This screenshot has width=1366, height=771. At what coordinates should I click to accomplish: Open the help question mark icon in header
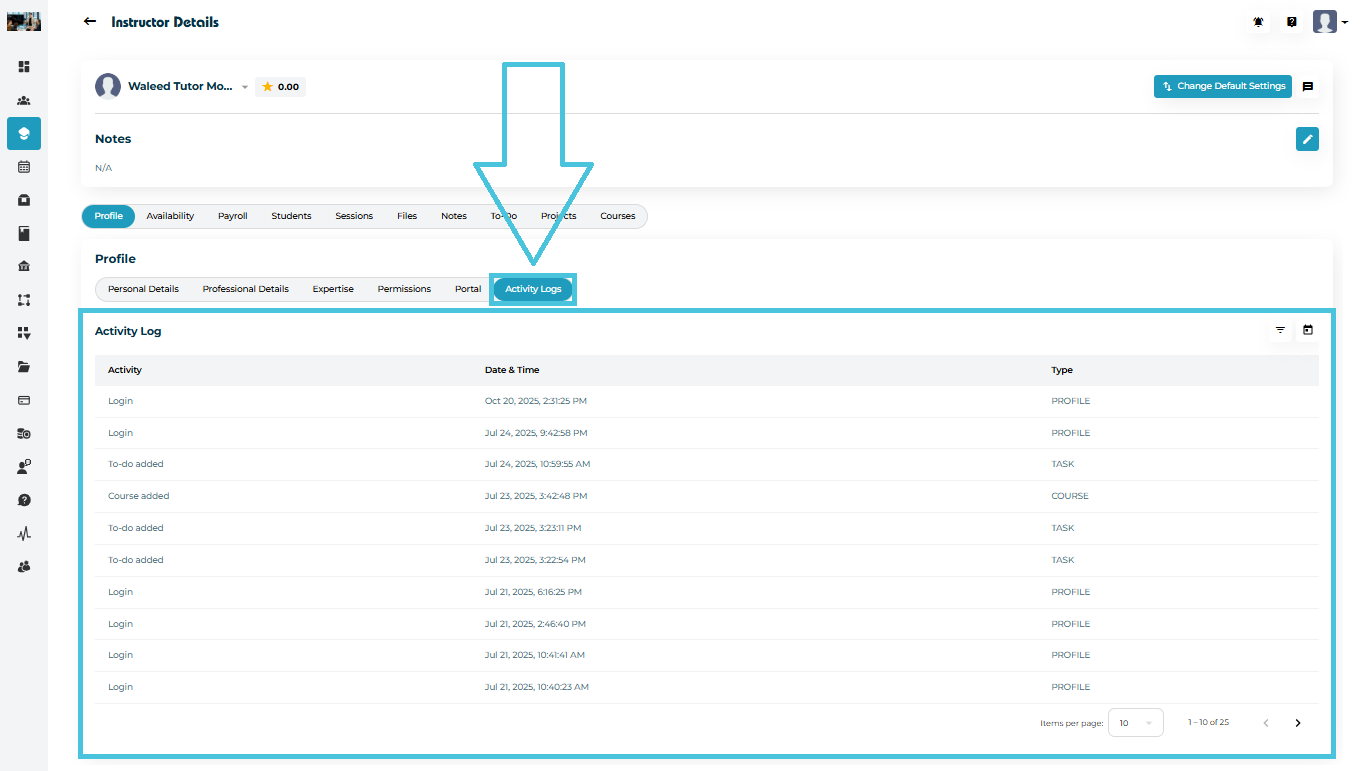[1292, 22]
